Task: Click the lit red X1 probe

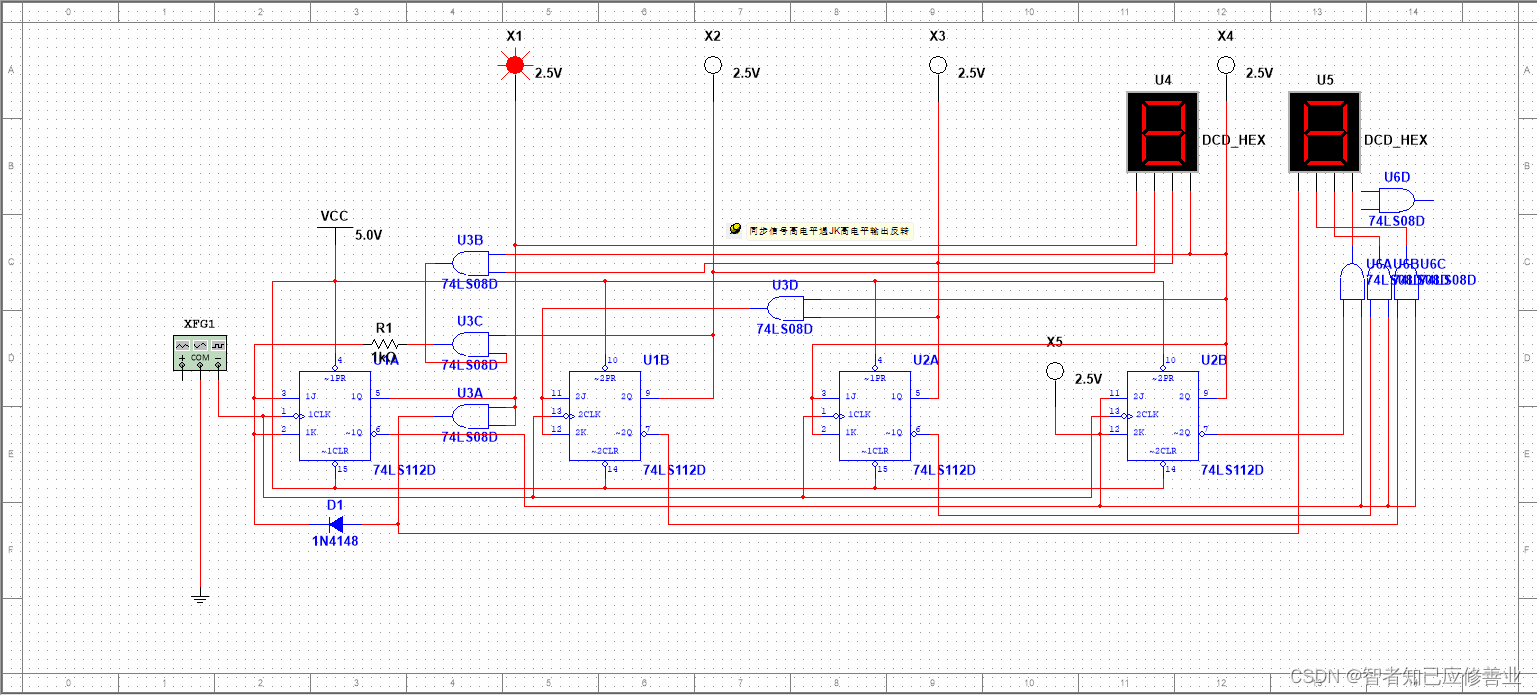Action: tap(514, 65)
